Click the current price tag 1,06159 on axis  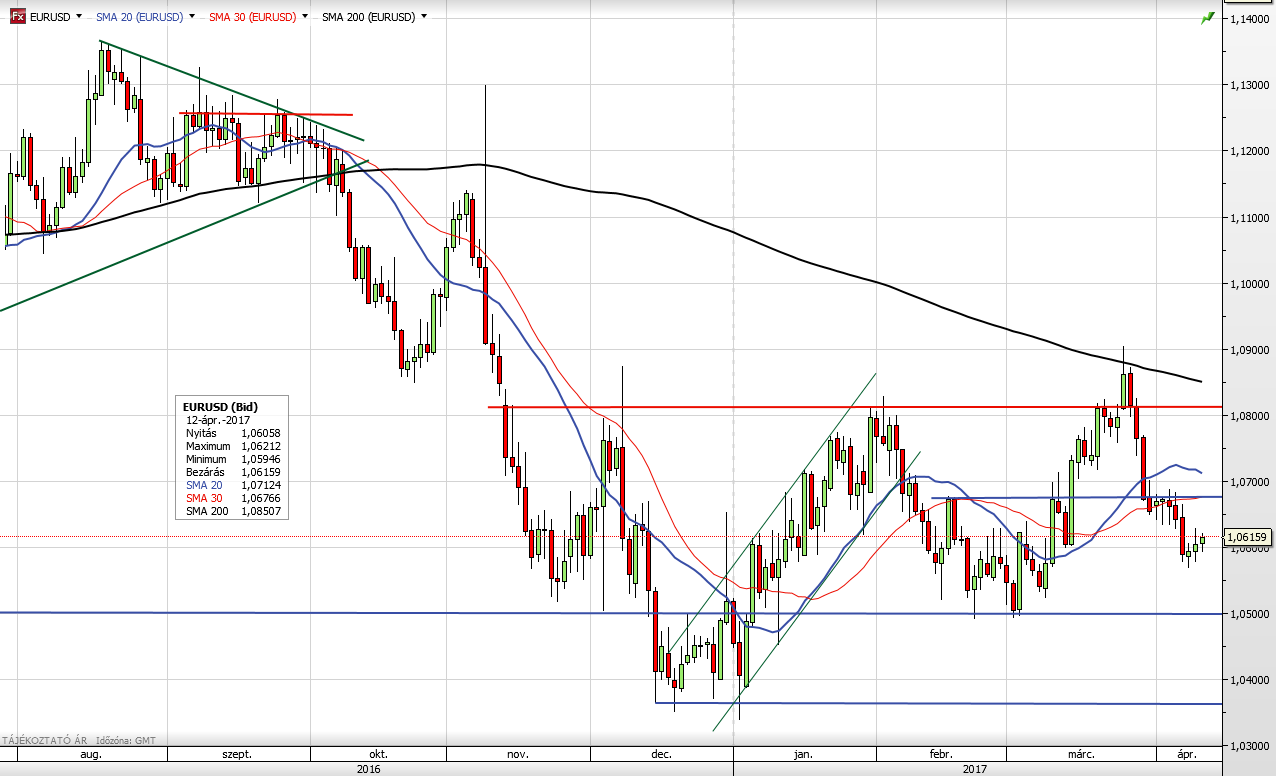point(1248,537)
